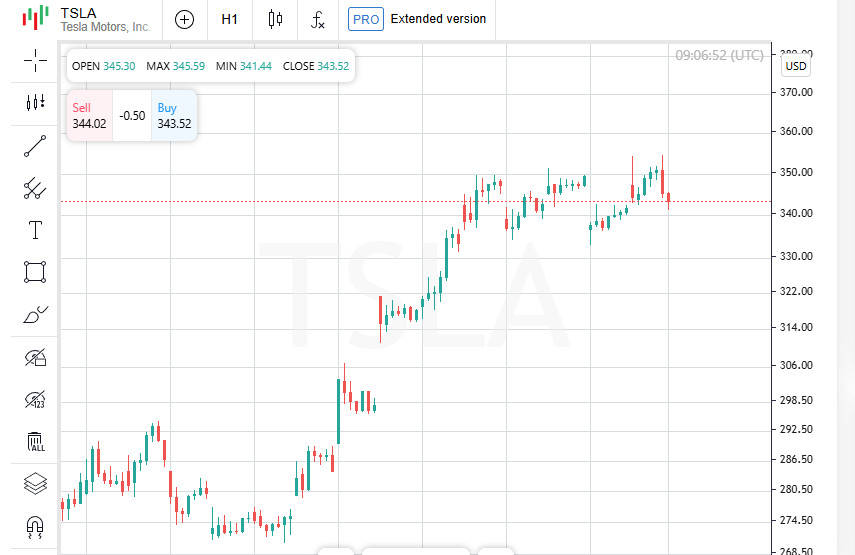Click the Buy 343.52 button
This screenshot has width=855, height=555.
click(174, 116)
